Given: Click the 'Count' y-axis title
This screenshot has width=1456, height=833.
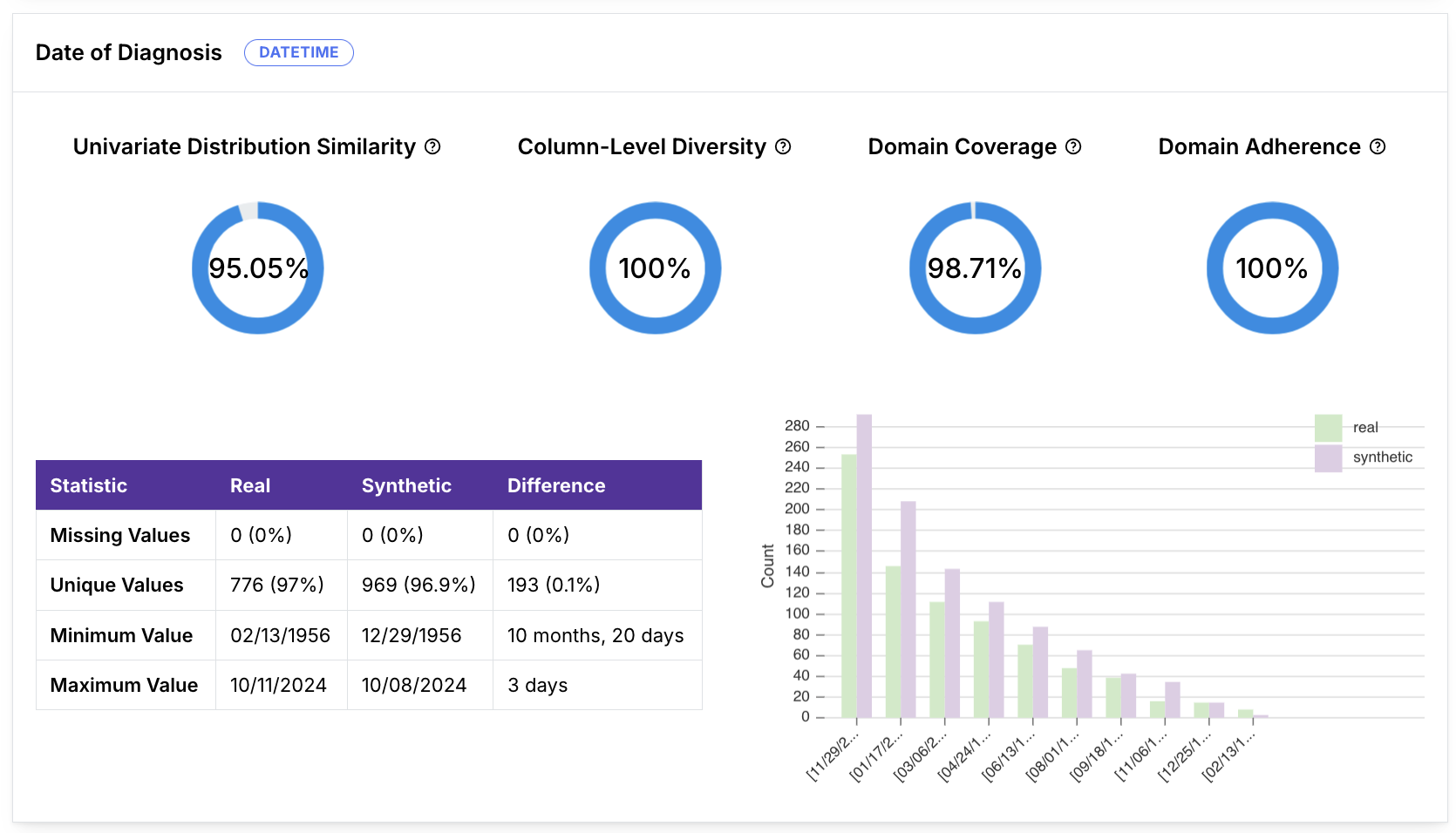Looking at the screenshot, I should pyautogui.click(x=767, y=566).
